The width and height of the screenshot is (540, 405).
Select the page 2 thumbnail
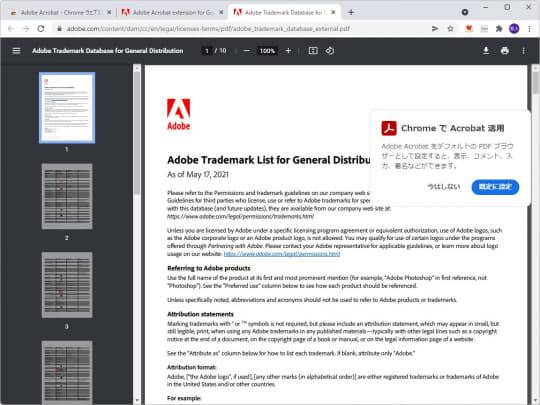click(x=67, y=196)
